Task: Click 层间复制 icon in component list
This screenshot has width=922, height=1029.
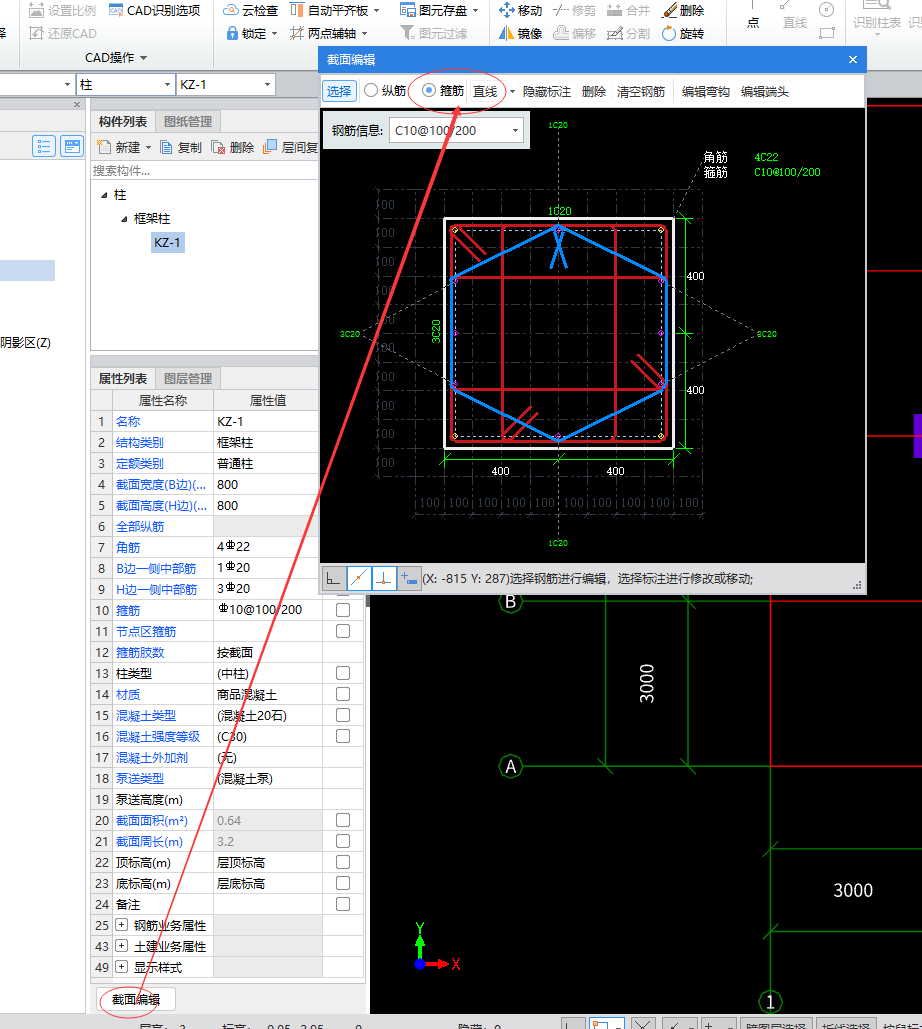Action: (270, 147)
